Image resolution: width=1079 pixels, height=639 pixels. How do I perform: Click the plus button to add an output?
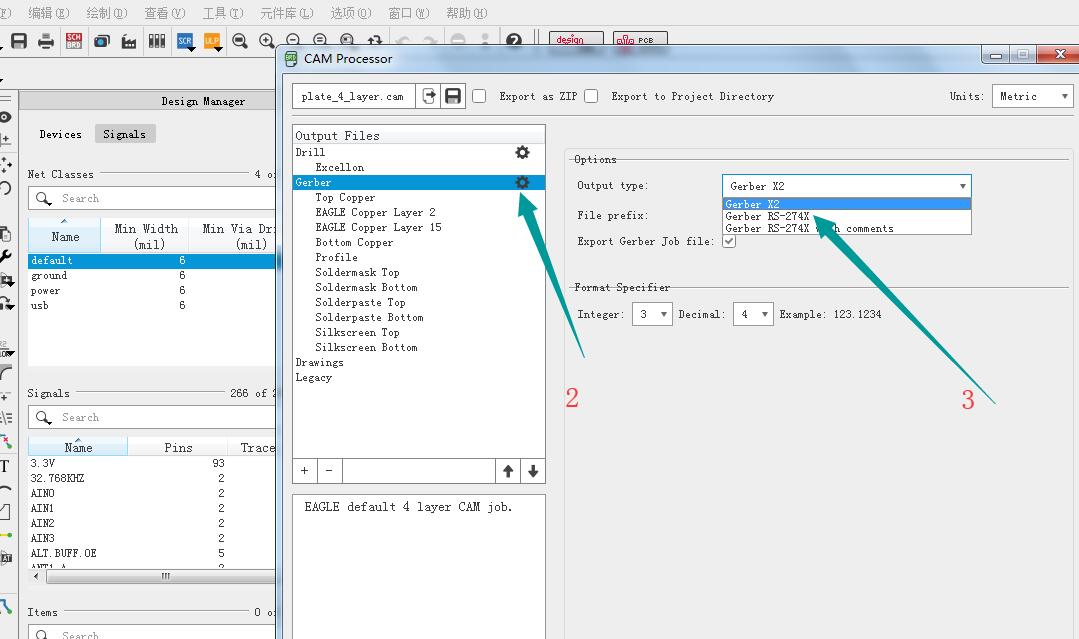(x=305, y=471)
